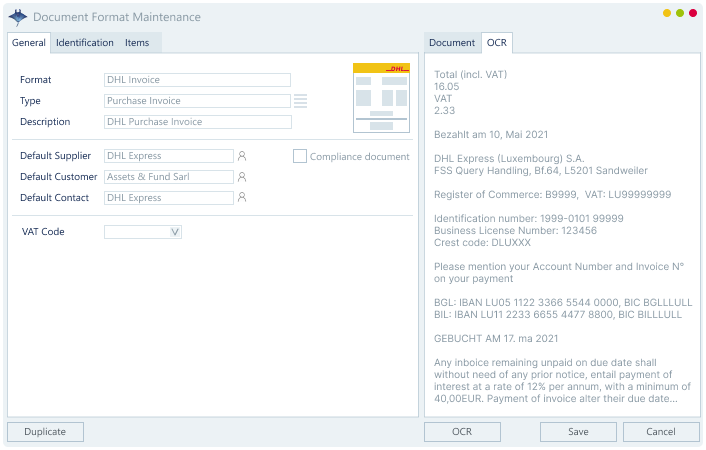This screenshot has height=450, width=706.
Task: Click the 'Total (incl. VAT)' OCR line
Action: point(471,74)
